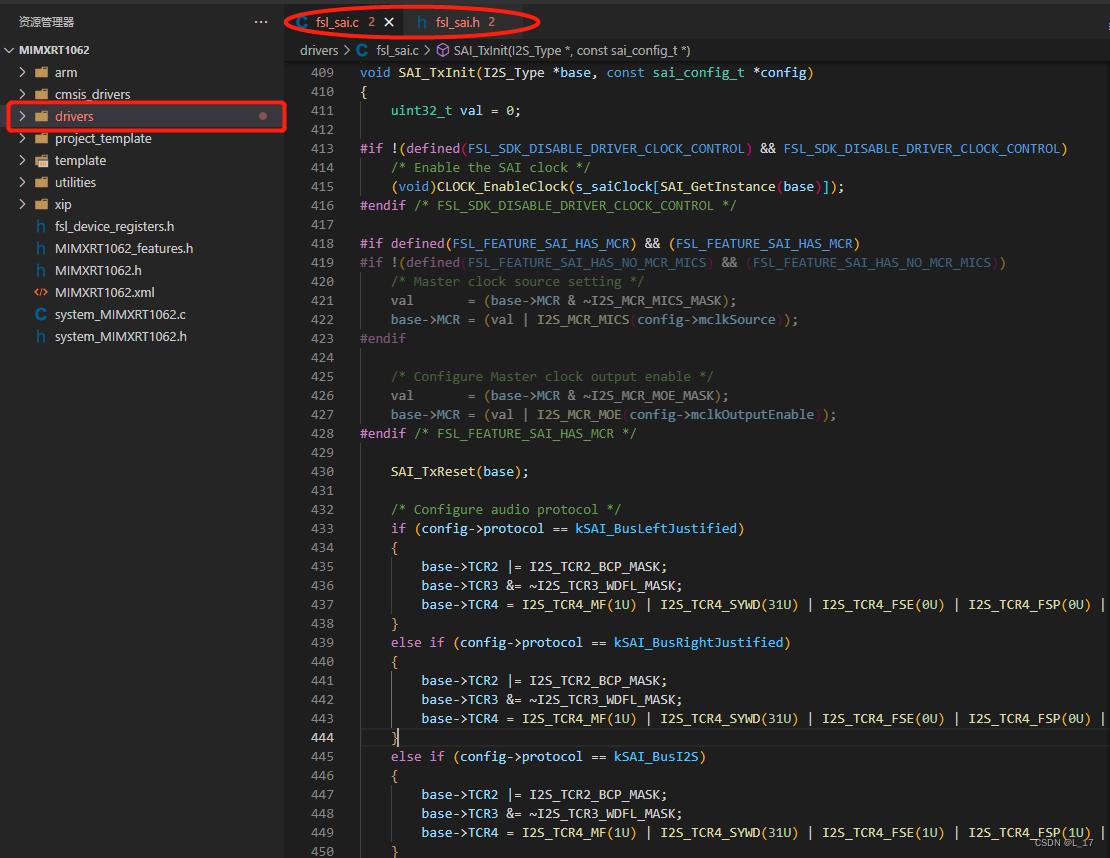
Task: Open system_MIMXRT1062.c source file
Action: coord(120,314)
